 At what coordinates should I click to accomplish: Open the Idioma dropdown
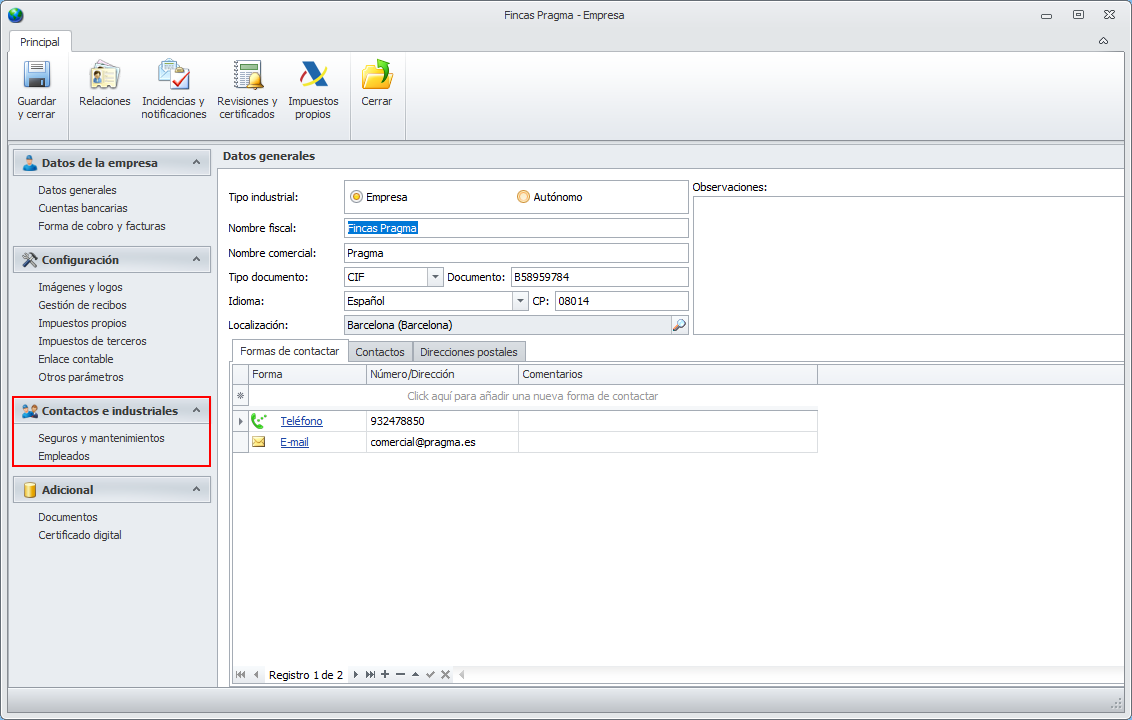520,301
